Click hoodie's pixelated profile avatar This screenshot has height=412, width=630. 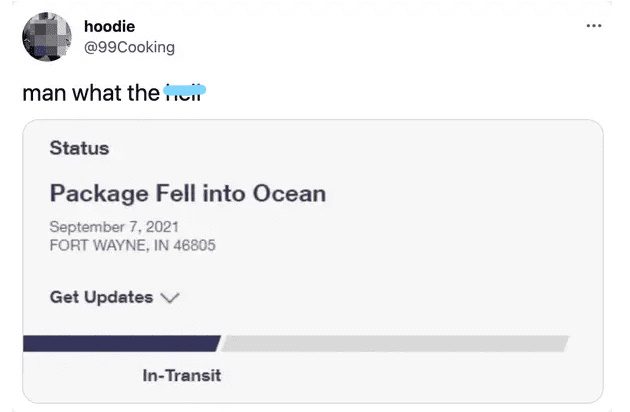tap(47, 37)
